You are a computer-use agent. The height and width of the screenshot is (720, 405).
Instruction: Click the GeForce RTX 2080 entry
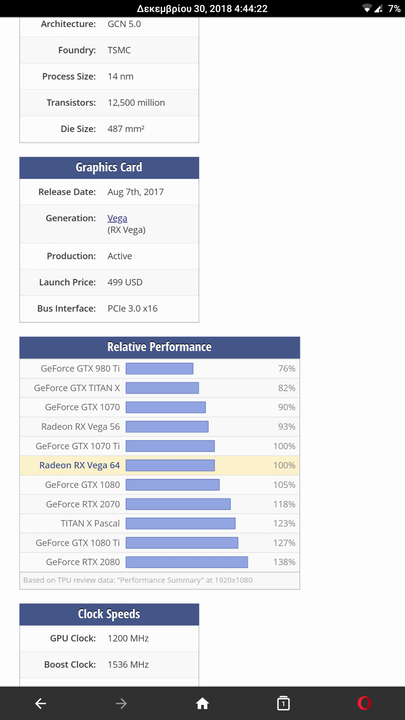[x=159, y=562]
